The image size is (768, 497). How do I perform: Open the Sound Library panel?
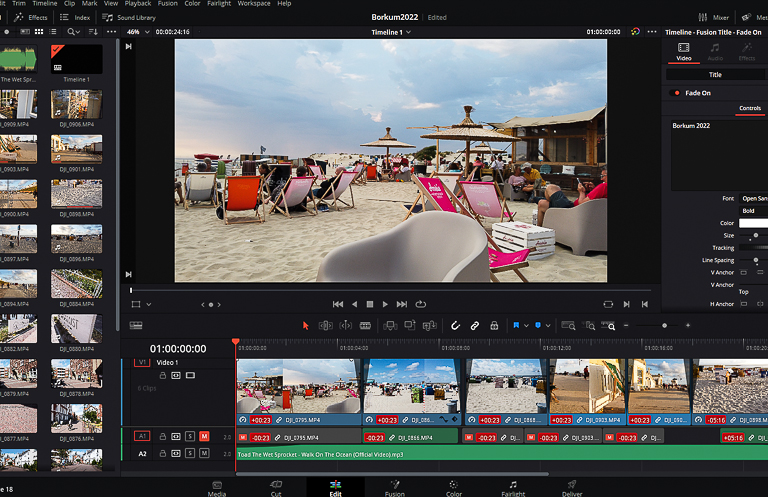click(x=129, y=18)
